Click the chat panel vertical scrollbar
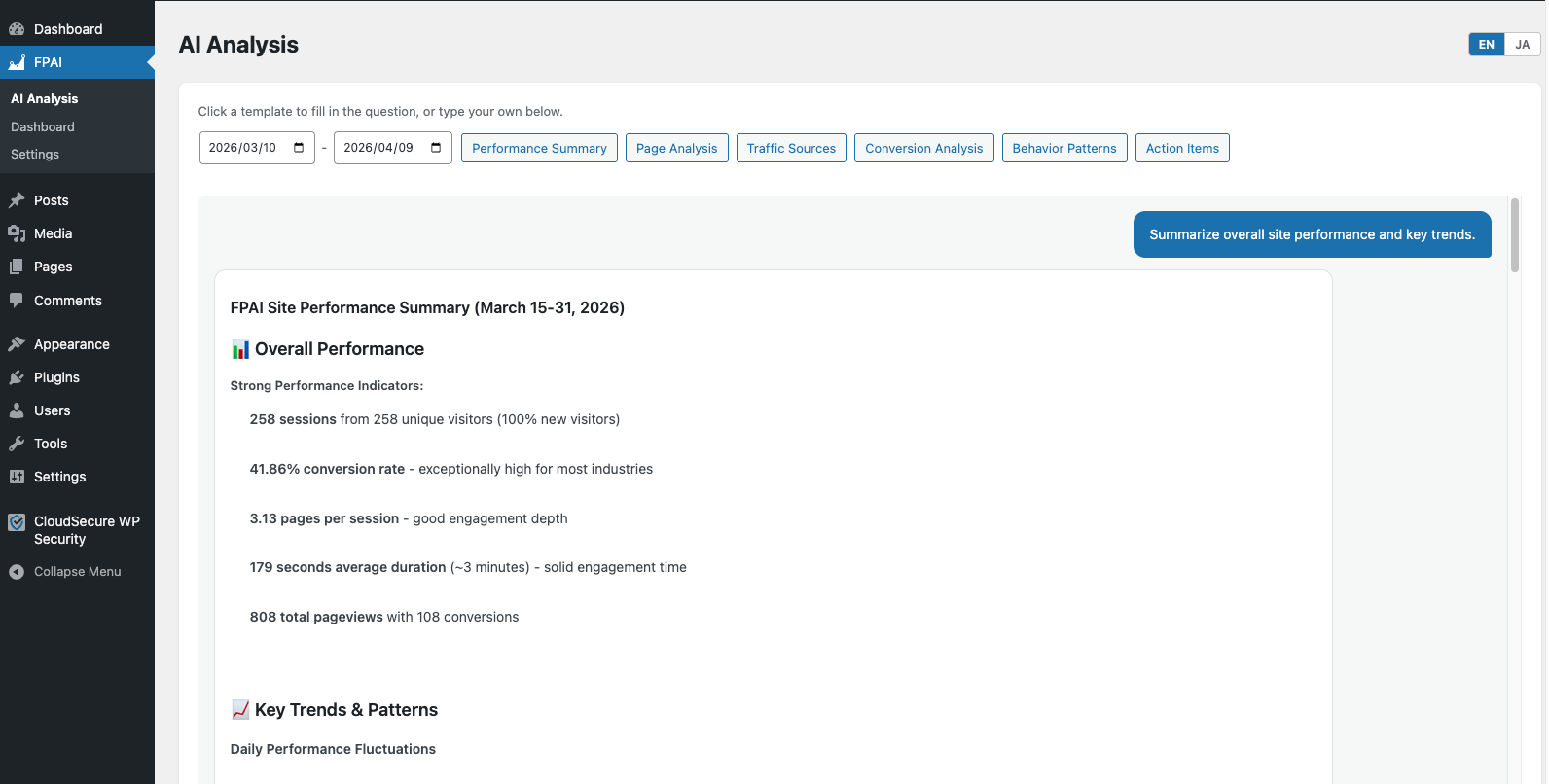The height and width of the screenshot is (784, 1549). click(x=1514, y=235)
